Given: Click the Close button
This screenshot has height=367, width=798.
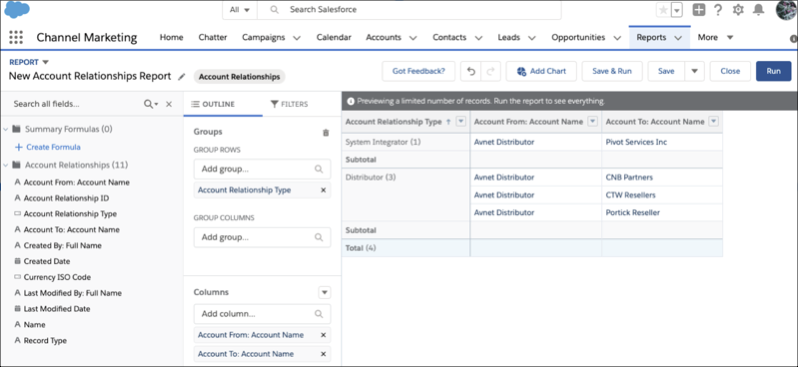Looking at the screenshot, I should tap(730, 71).
